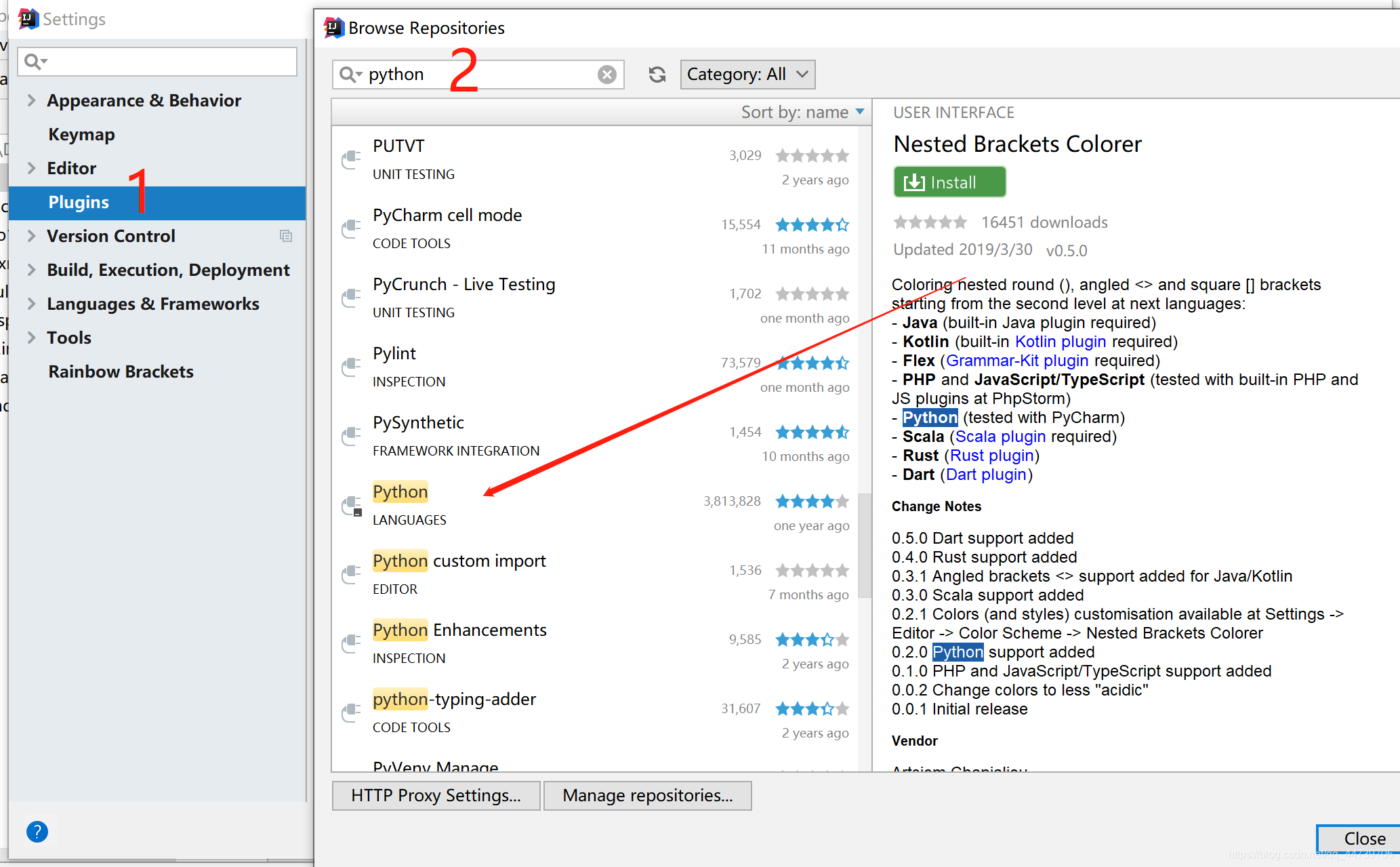Install the Nested Brackets Colorer plugin
Screen dimensions: 1400x867
tap(949, 182)
